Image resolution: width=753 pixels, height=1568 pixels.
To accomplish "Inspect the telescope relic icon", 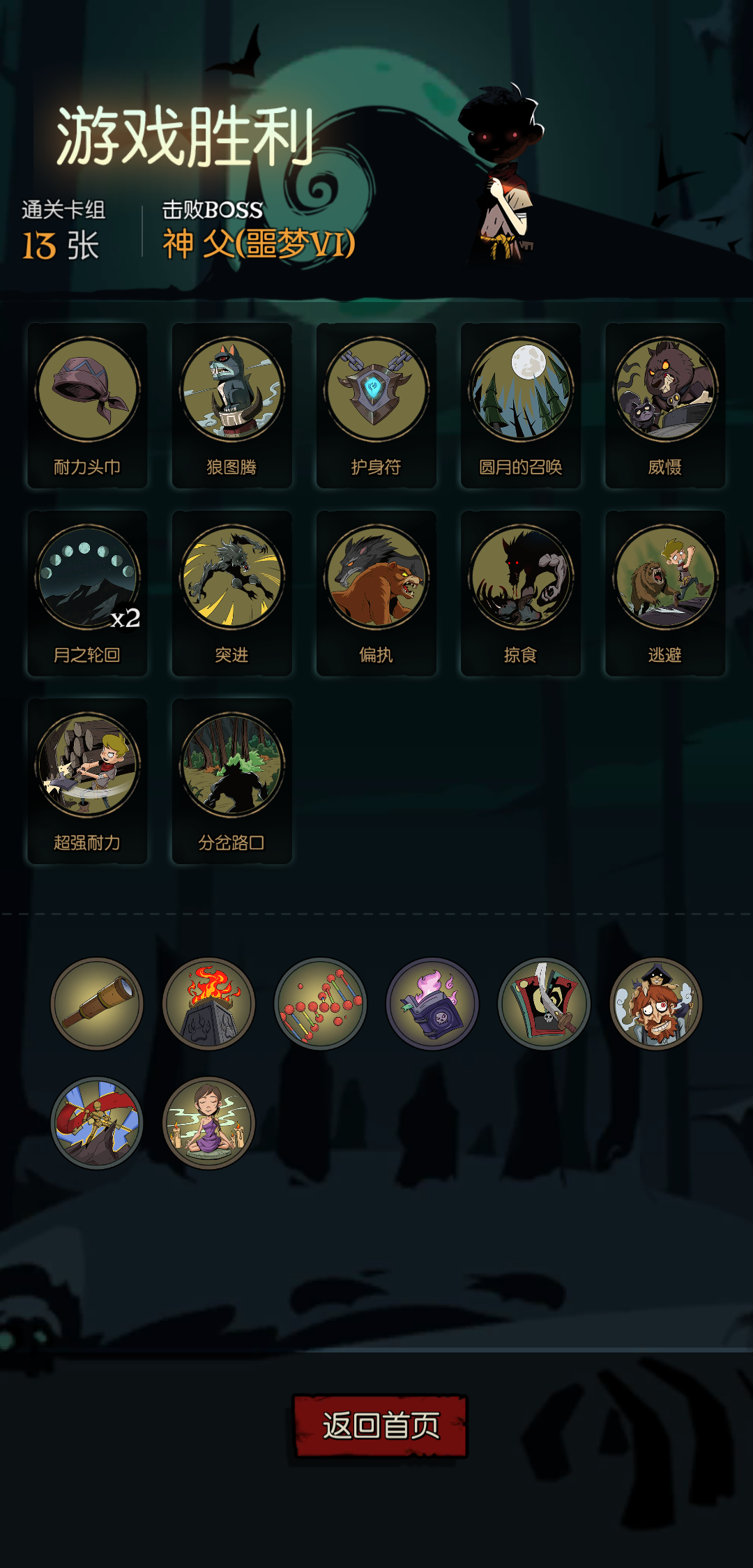I will point(97,1004).
